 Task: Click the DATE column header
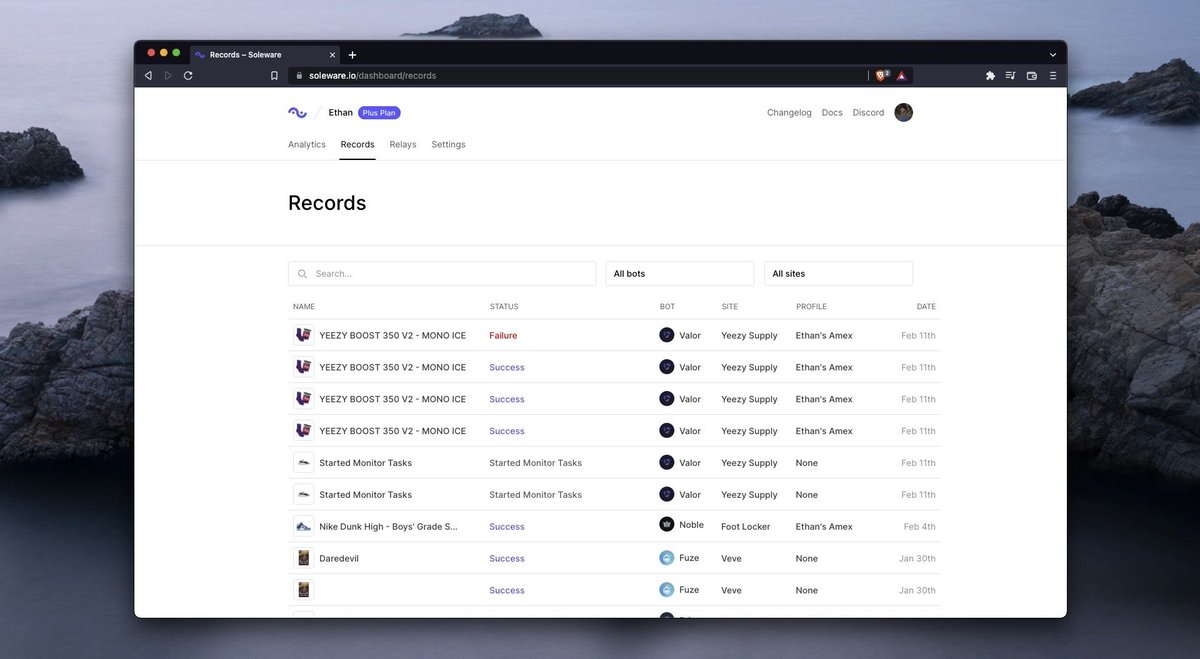point(926,307)
